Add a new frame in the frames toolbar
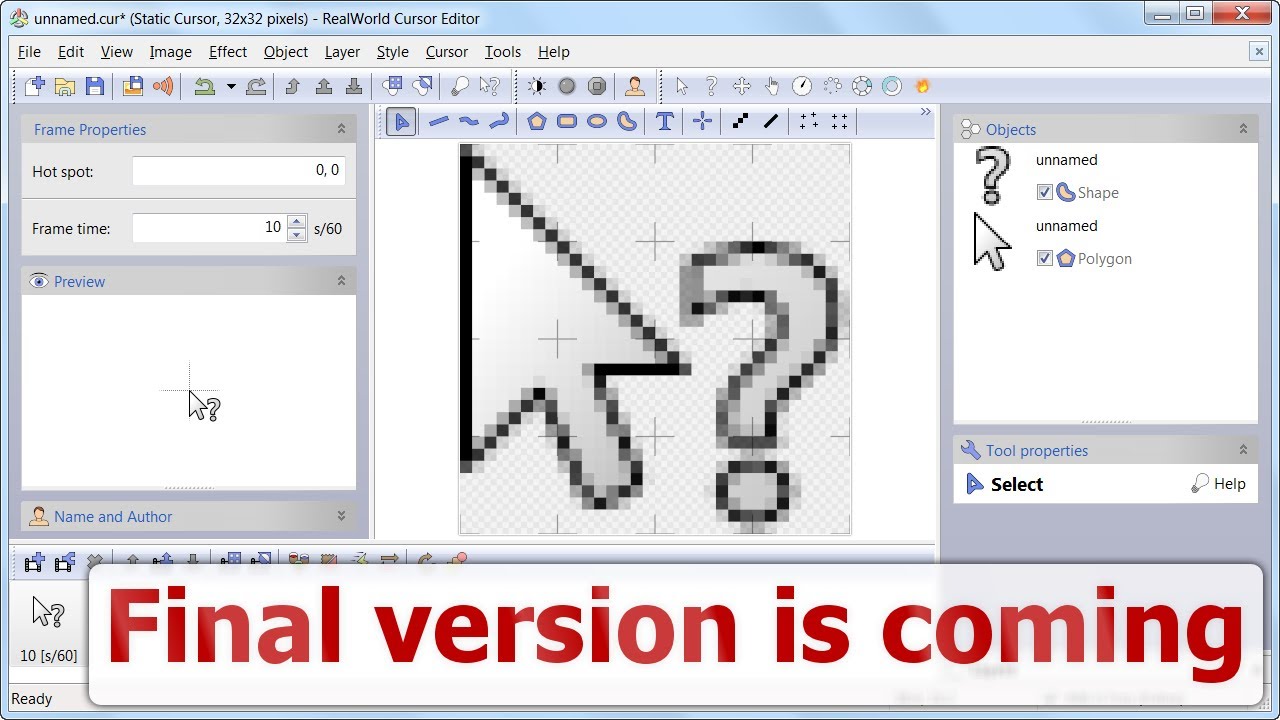1280x720 pixels. click(x=34, y=563)
